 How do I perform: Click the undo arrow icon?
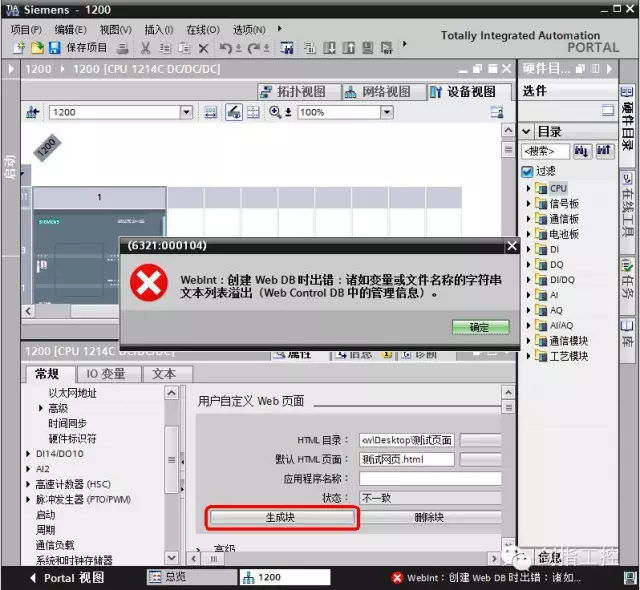coord(226,47)
